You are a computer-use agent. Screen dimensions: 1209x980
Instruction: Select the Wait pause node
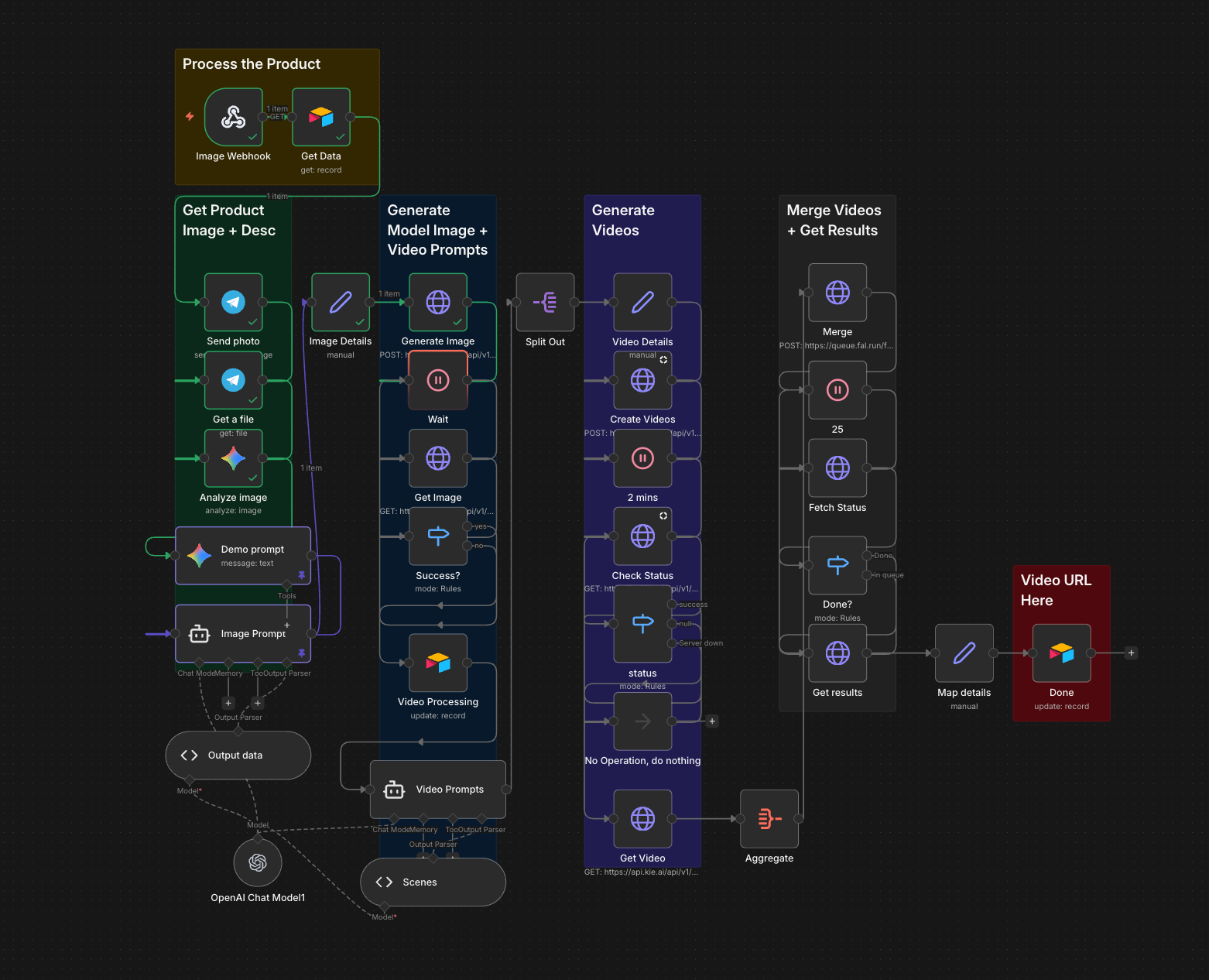437,380
